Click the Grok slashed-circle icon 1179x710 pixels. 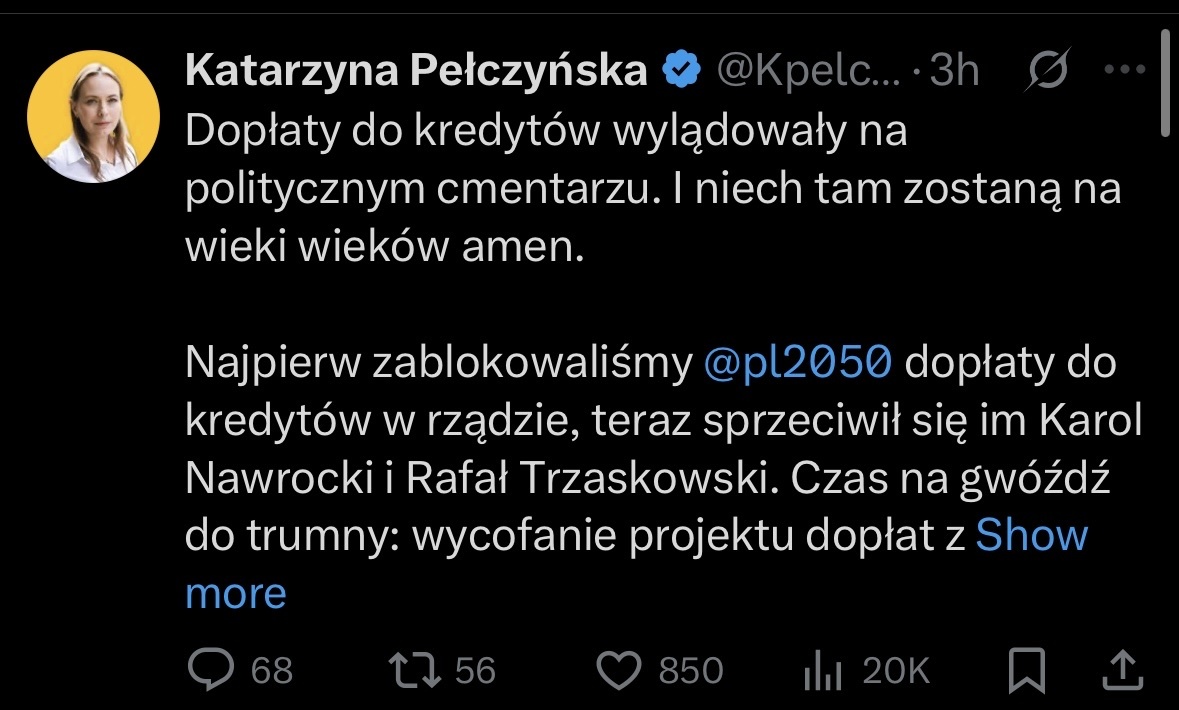coord(1051,70)
